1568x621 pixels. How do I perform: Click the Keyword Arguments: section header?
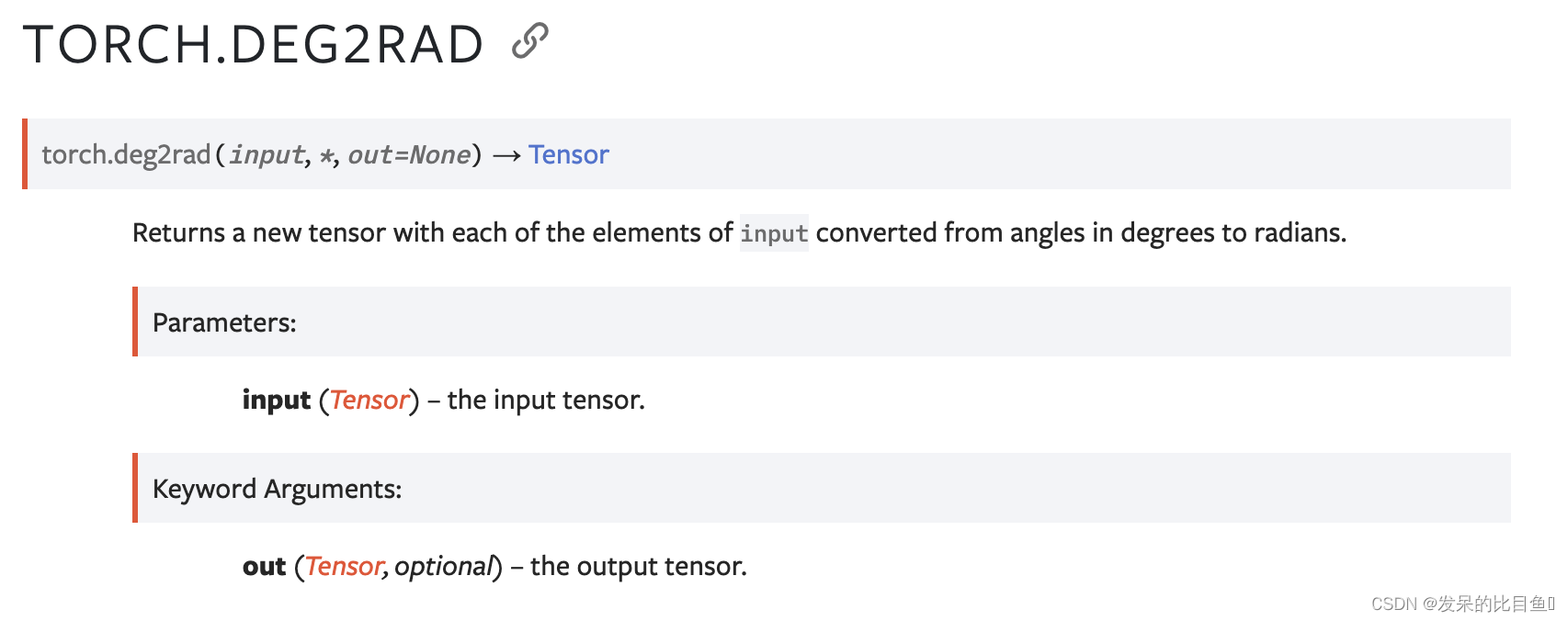[277, 489]
